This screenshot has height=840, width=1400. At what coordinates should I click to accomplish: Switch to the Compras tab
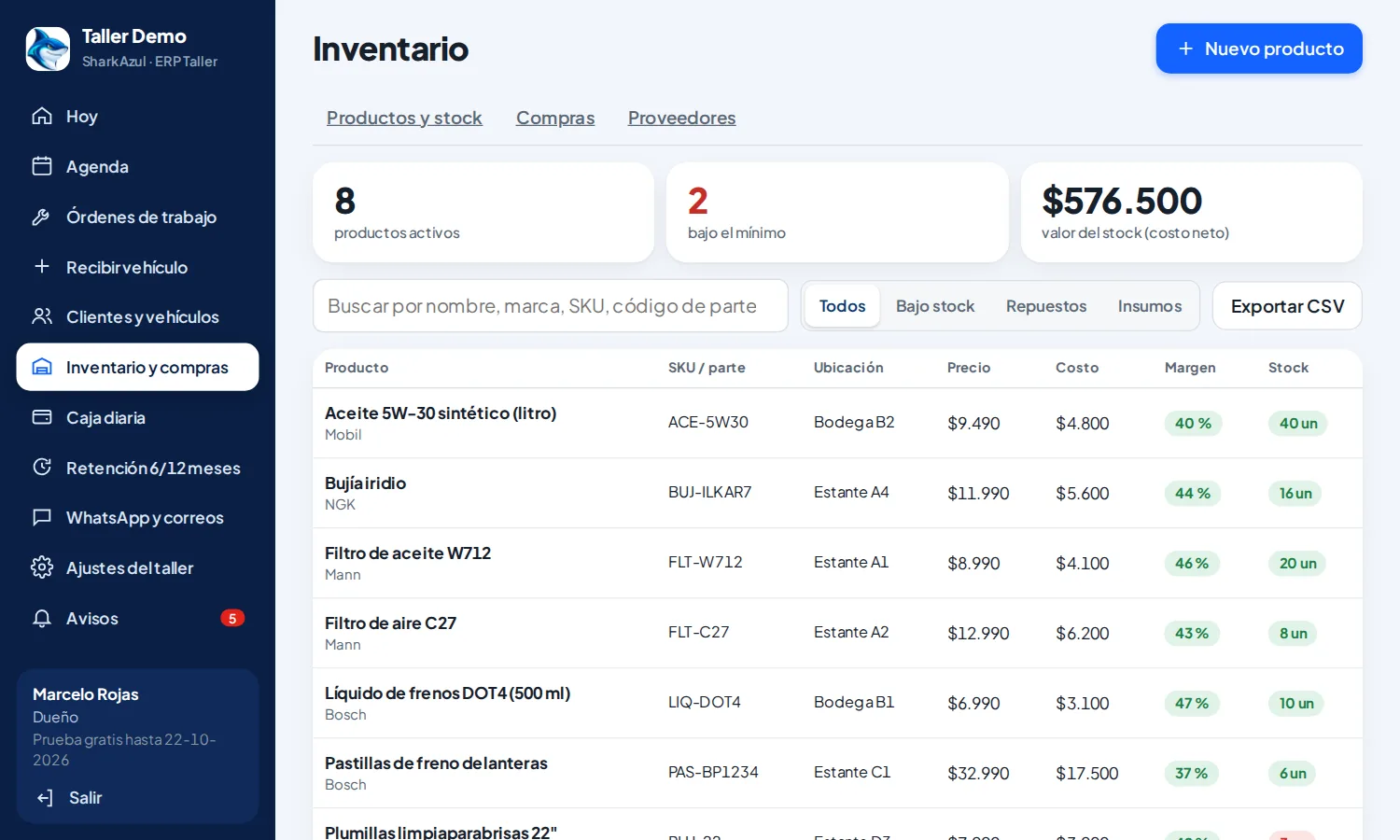[555, 118]
